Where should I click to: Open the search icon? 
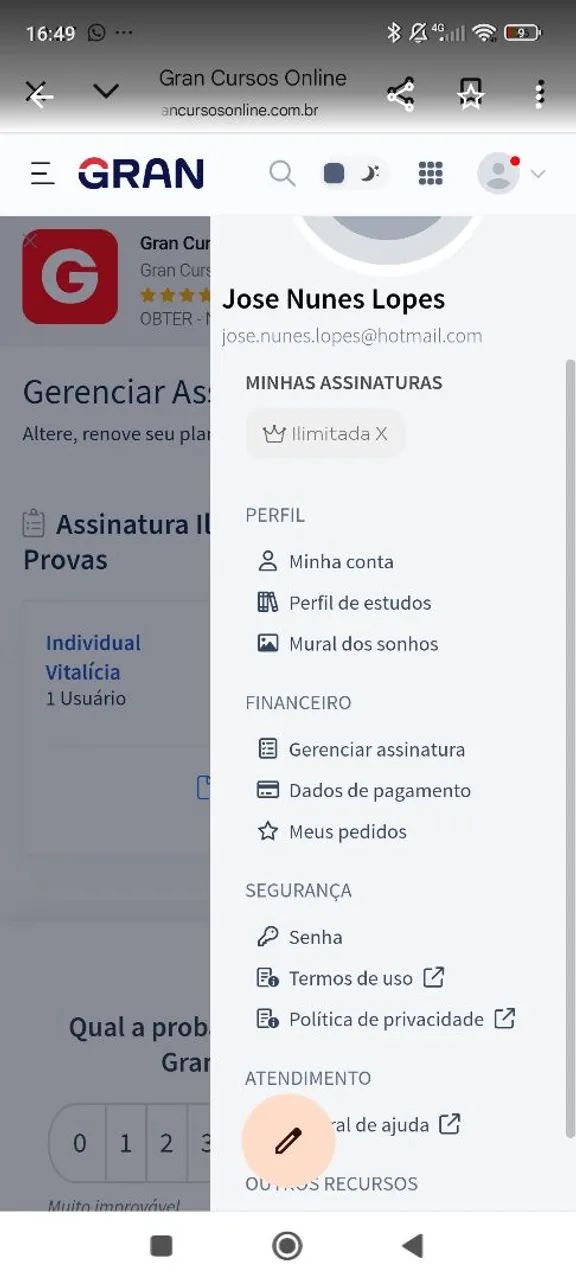[282, 173]
